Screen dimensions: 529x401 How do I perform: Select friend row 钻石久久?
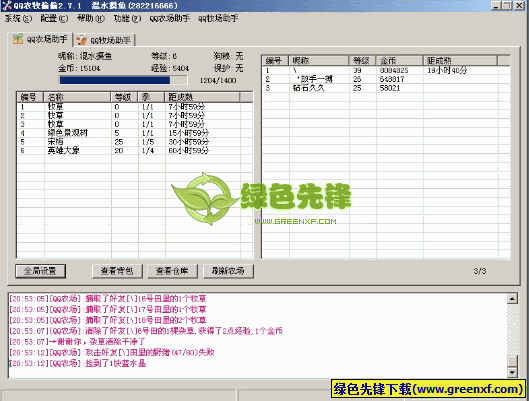coord(386,88)
